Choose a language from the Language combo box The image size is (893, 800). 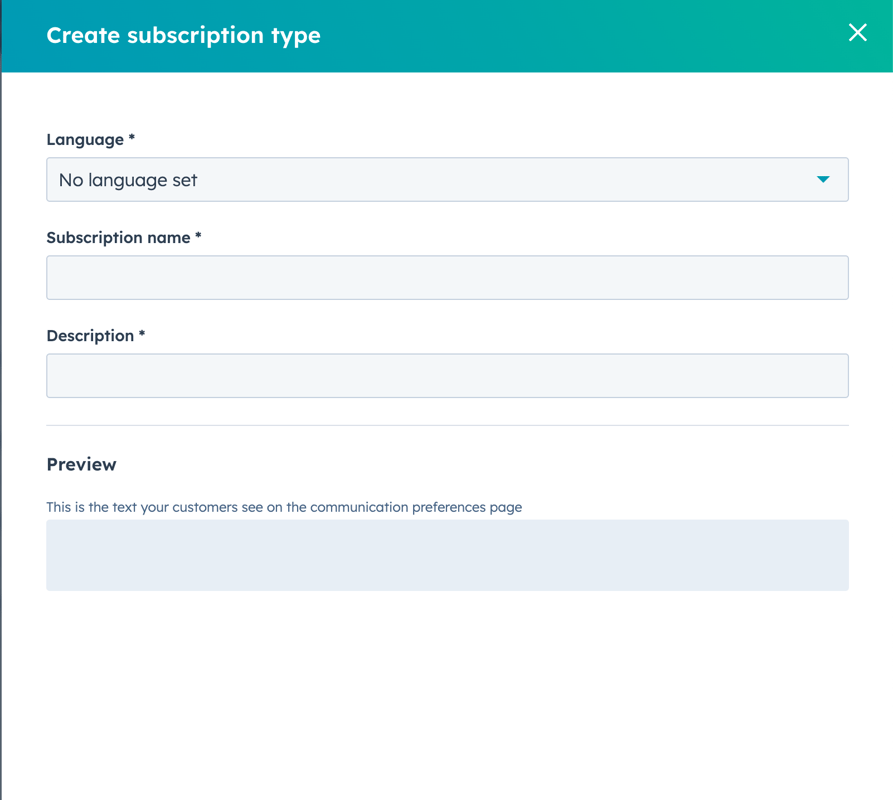pos(447,179)
